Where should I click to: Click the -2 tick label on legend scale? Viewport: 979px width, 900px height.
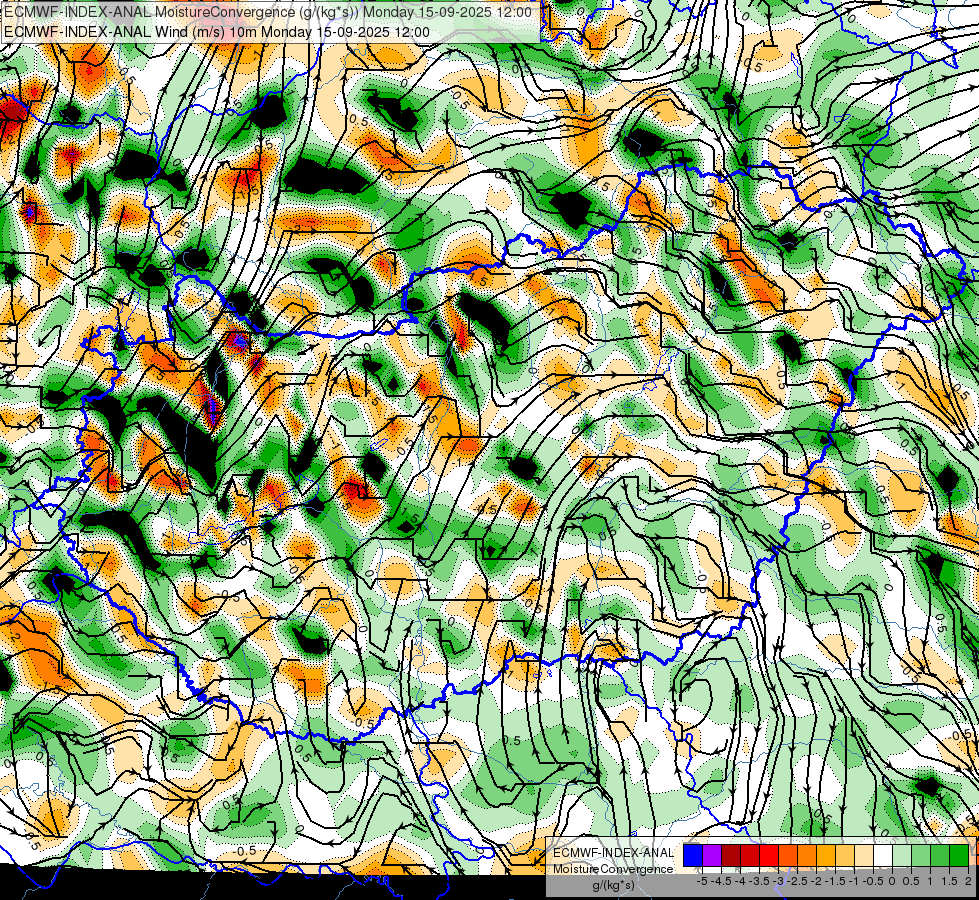[x=816, y=881]
